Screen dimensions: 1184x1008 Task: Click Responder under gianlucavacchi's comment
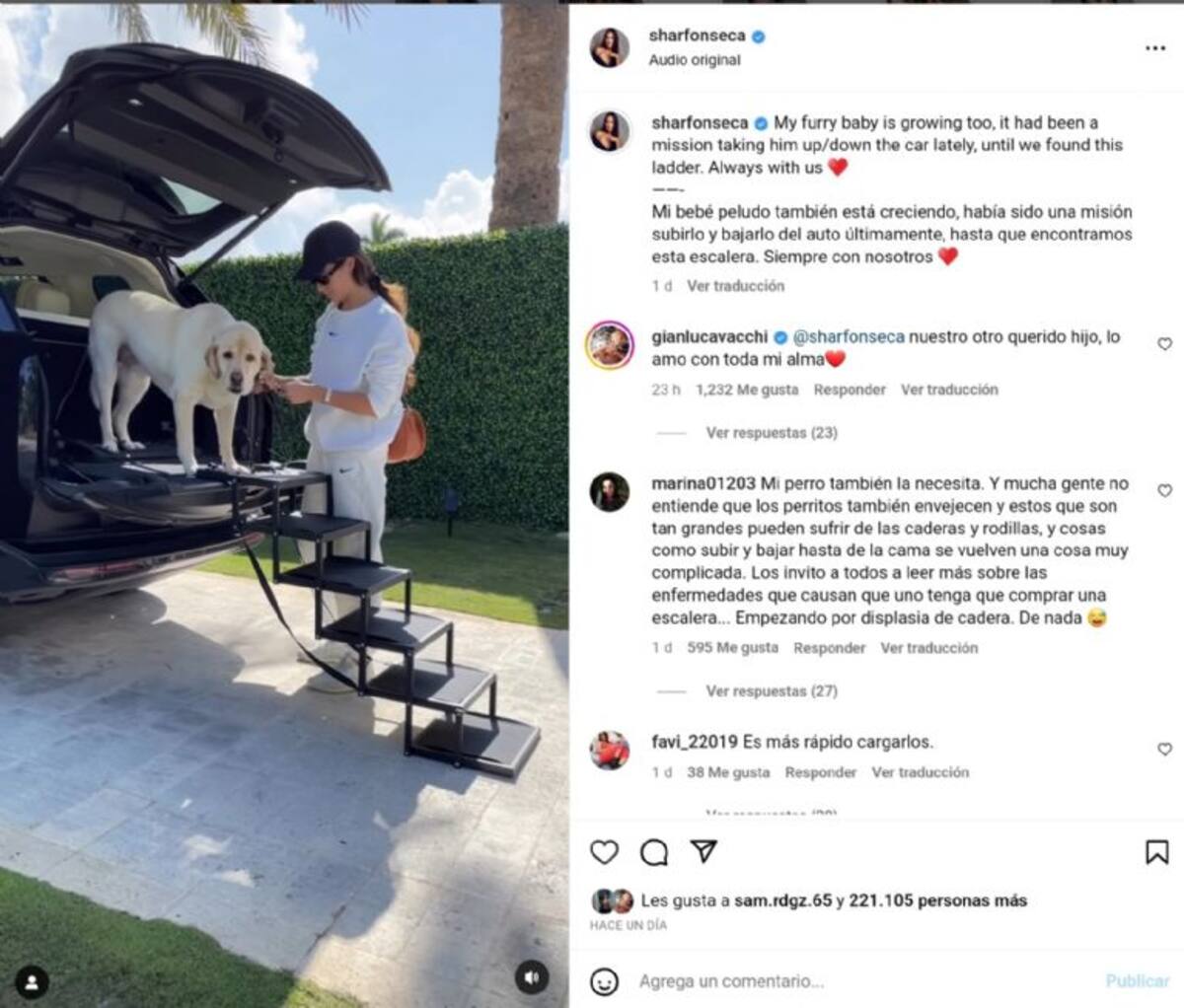pyautogui.click(x=850, y=390)
